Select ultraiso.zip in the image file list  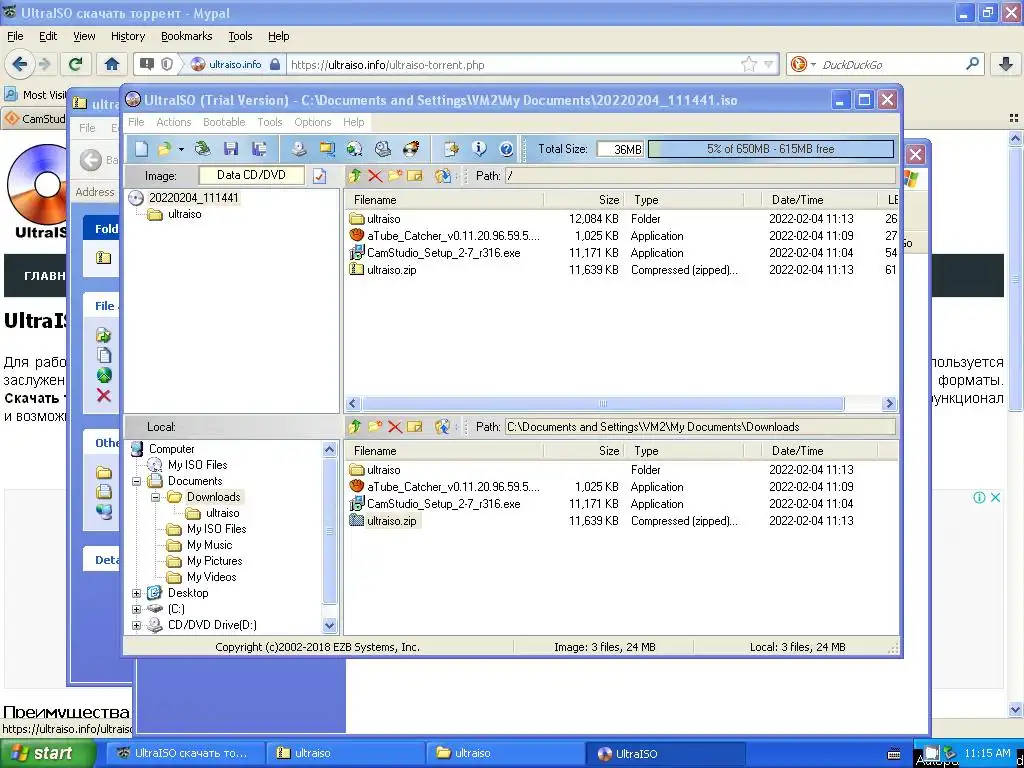point(391,270)
